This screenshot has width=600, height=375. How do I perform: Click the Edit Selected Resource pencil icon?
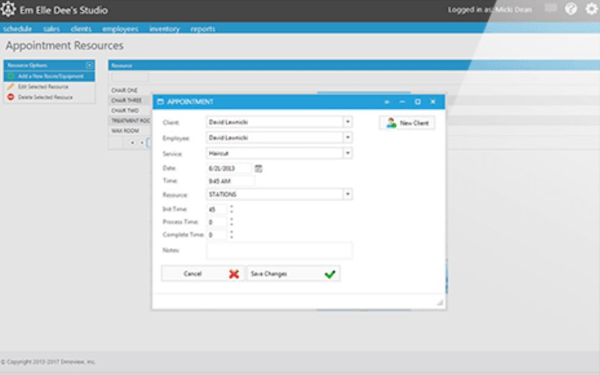11,86
